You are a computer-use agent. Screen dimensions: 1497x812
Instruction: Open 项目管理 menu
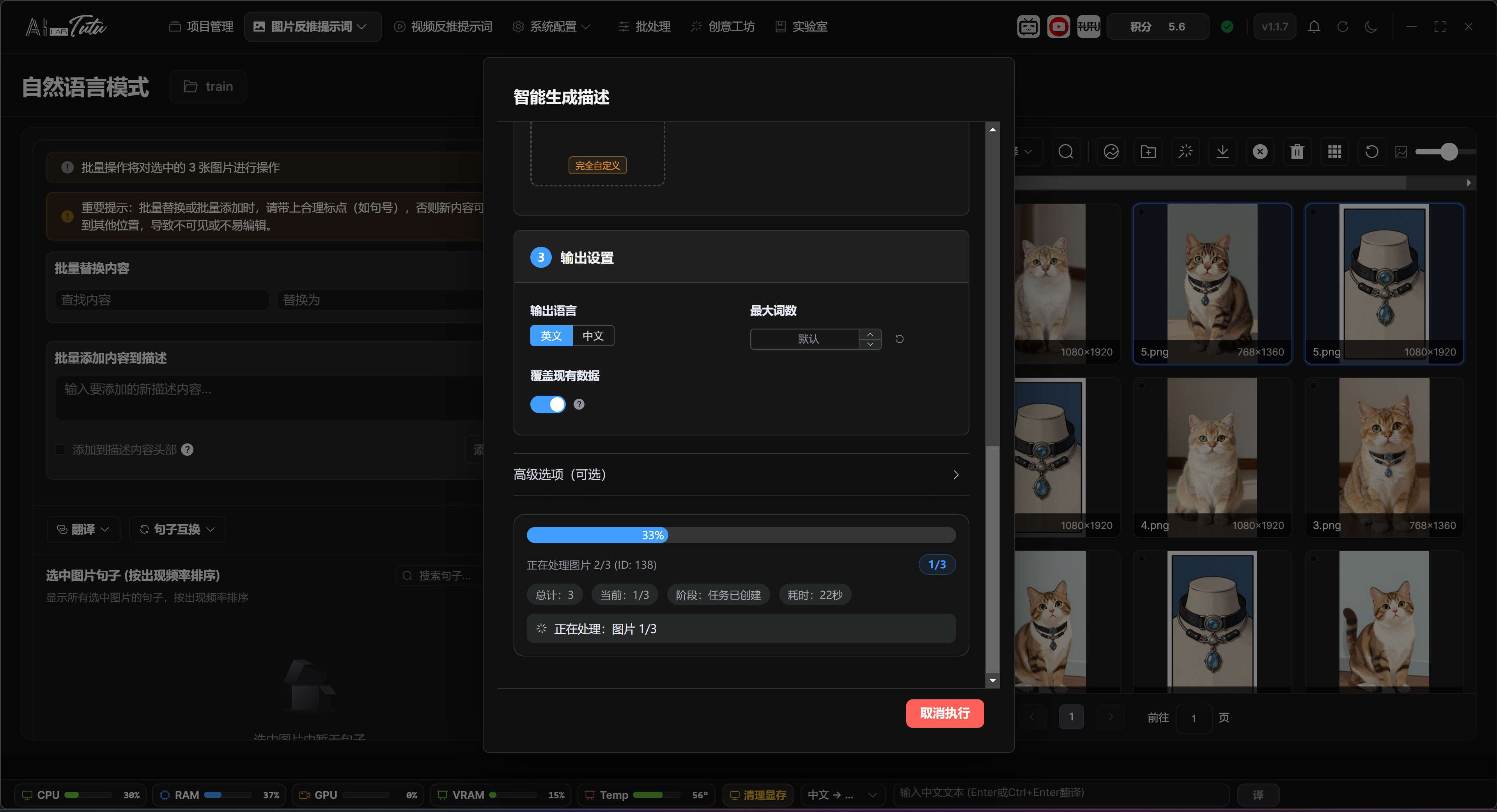pos(201,27)
